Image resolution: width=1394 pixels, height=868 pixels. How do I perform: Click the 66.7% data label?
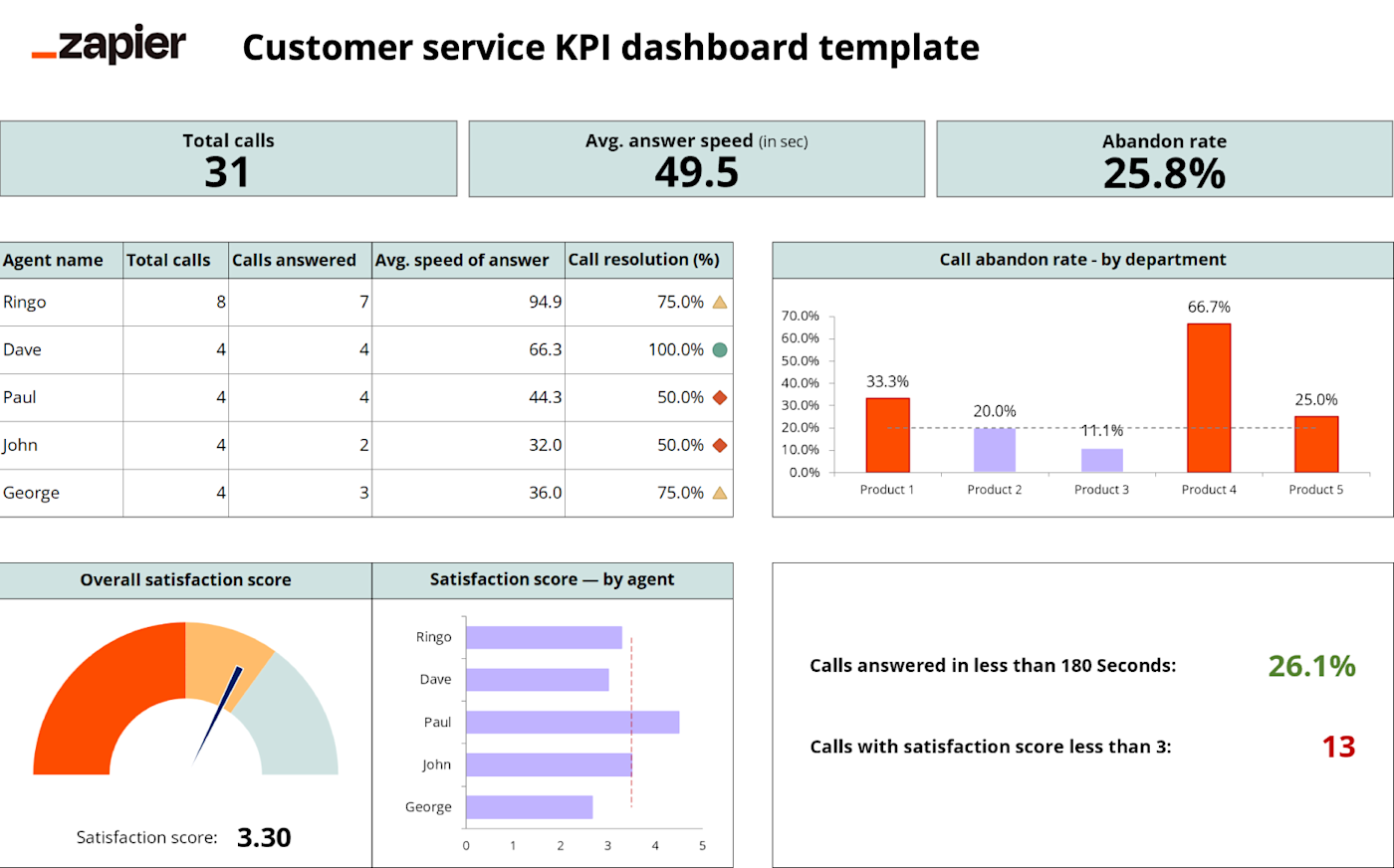(1209, 307)
